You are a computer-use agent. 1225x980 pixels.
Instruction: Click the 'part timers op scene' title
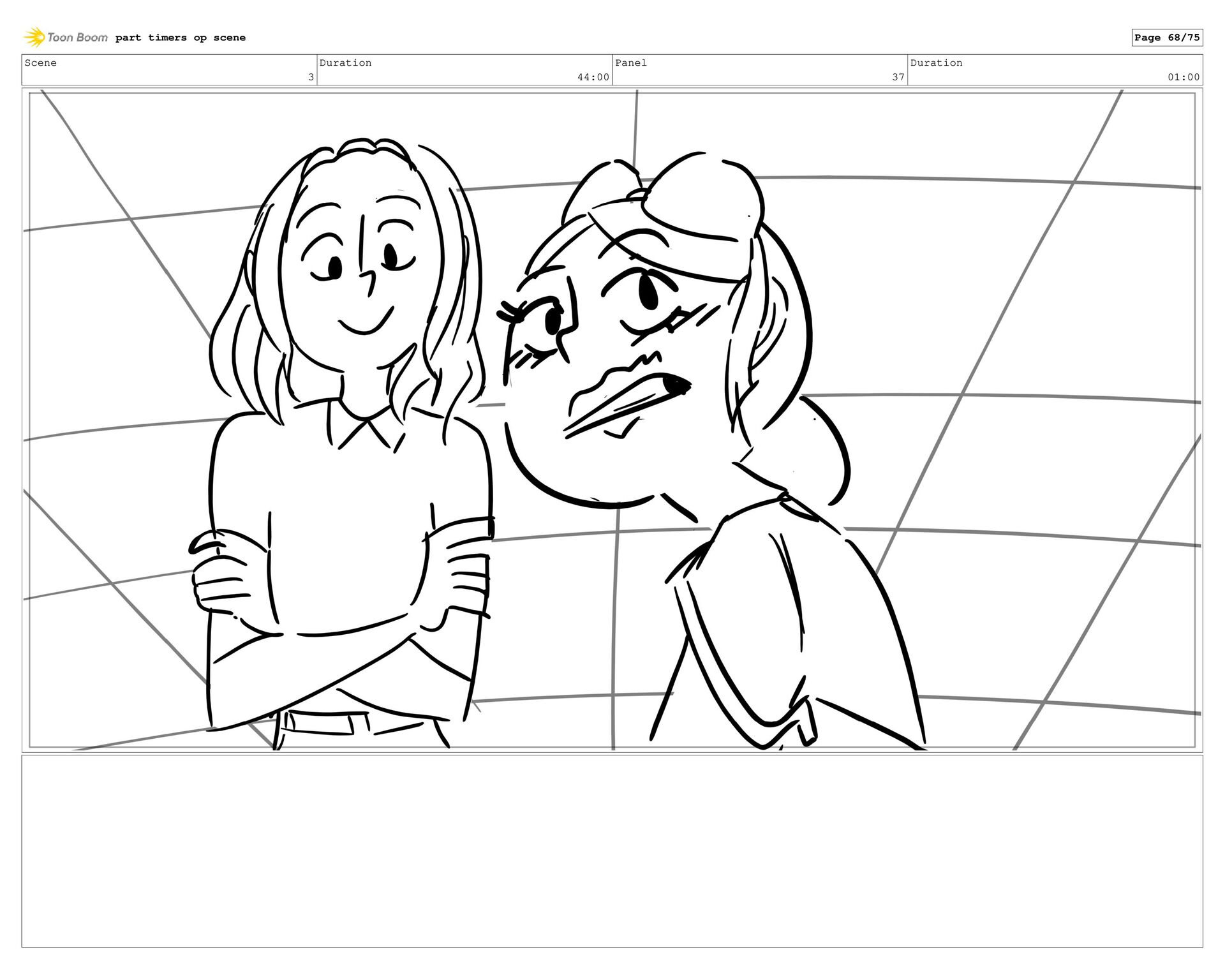pyautogui.click(x=181, y=38)
